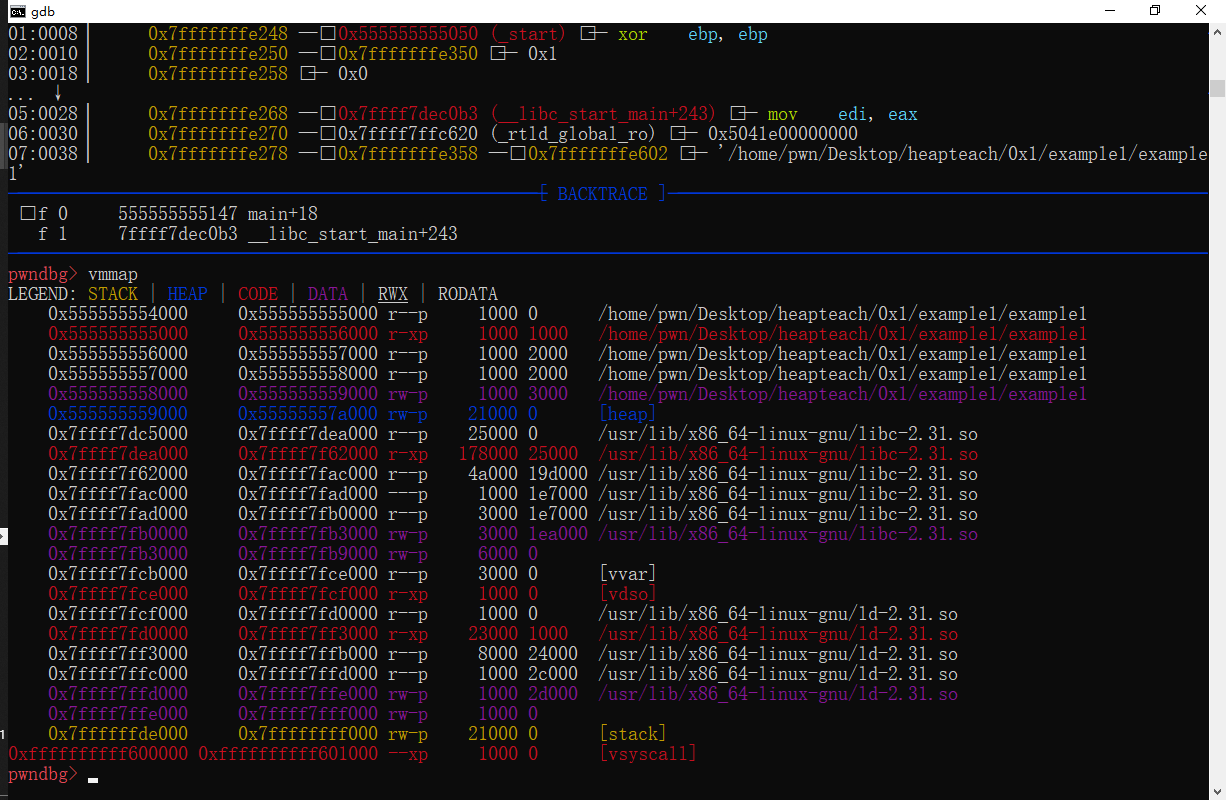The width and height of the screenshot is (1226, 800).
Task: Click heap start address 0x555555559000
Action: coord(118,414)
